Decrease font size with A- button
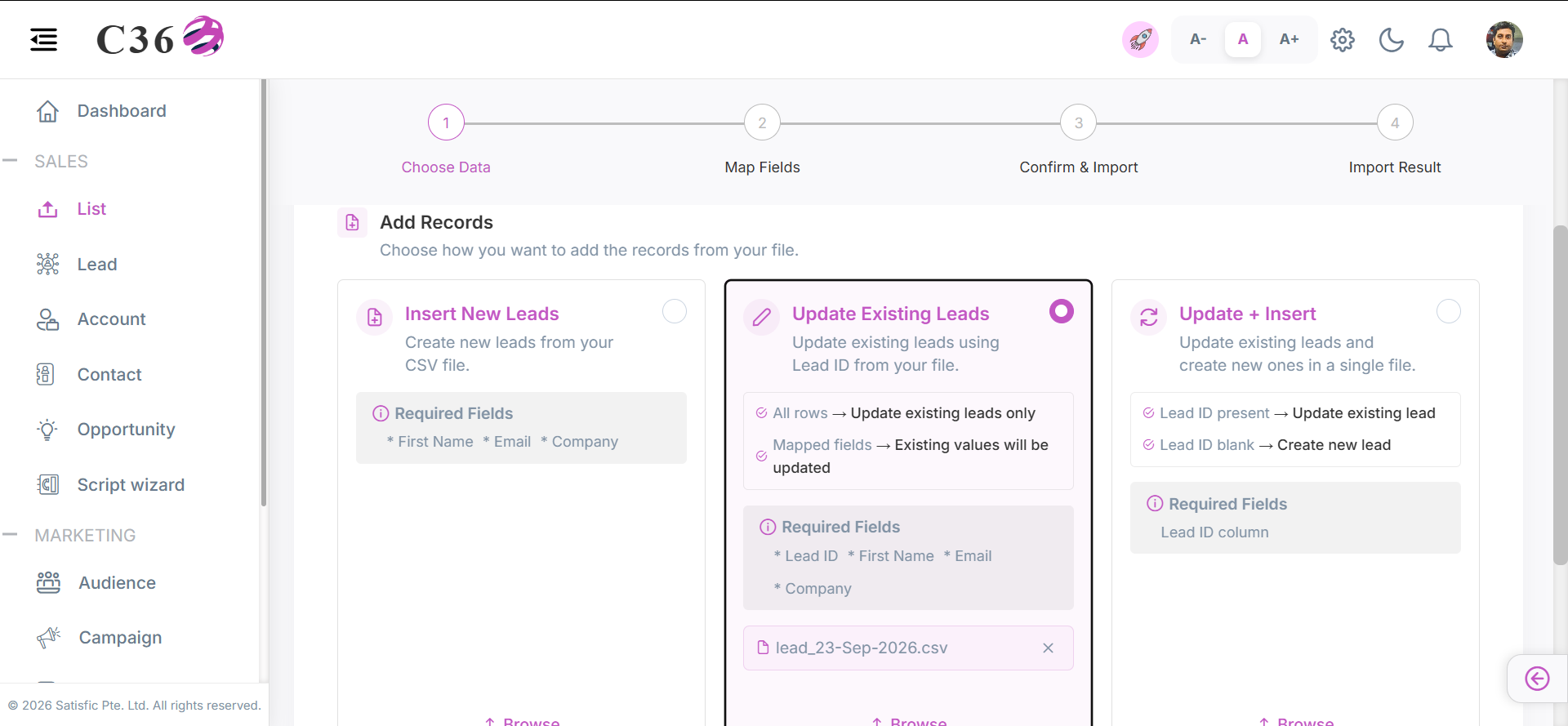1568x726 pixels. coord(1198,39)
